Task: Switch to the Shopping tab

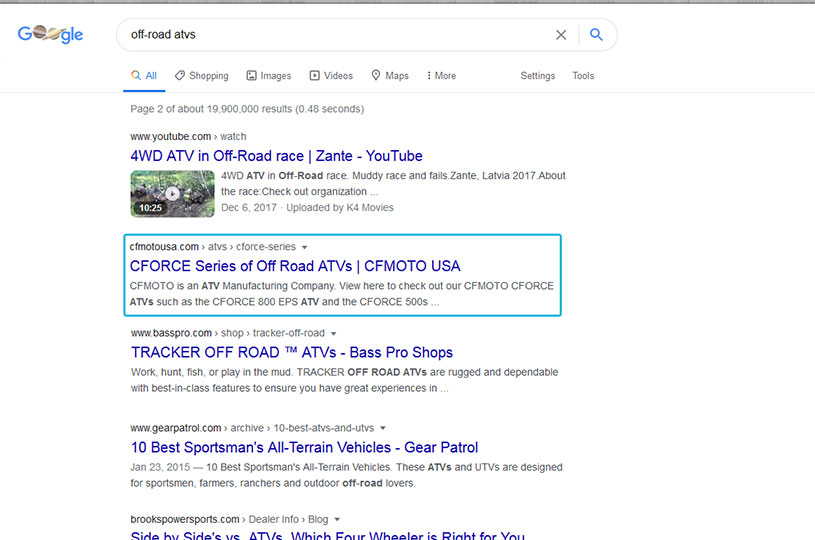Action: (202, 76)
